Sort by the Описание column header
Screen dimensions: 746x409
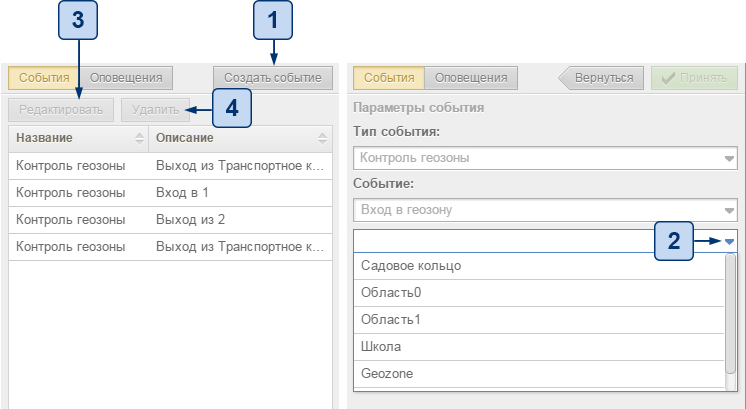(x=240, y=138)
